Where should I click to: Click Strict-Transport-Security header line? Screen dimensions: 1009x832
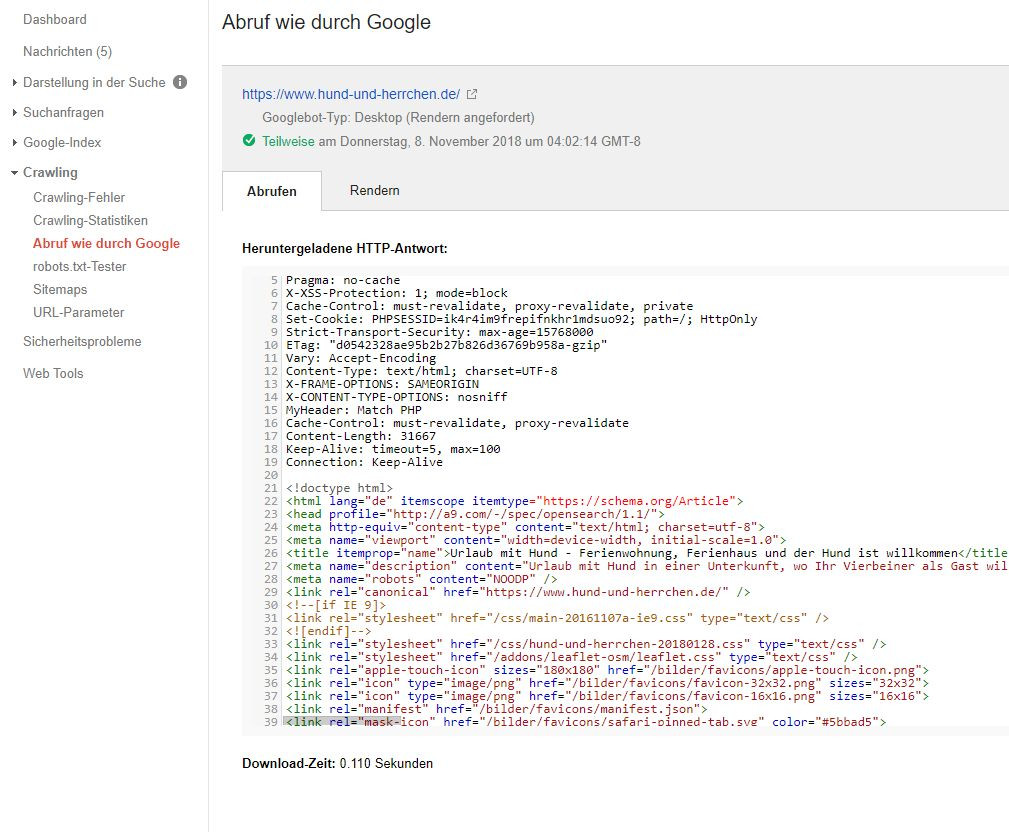tap(440, 332)
